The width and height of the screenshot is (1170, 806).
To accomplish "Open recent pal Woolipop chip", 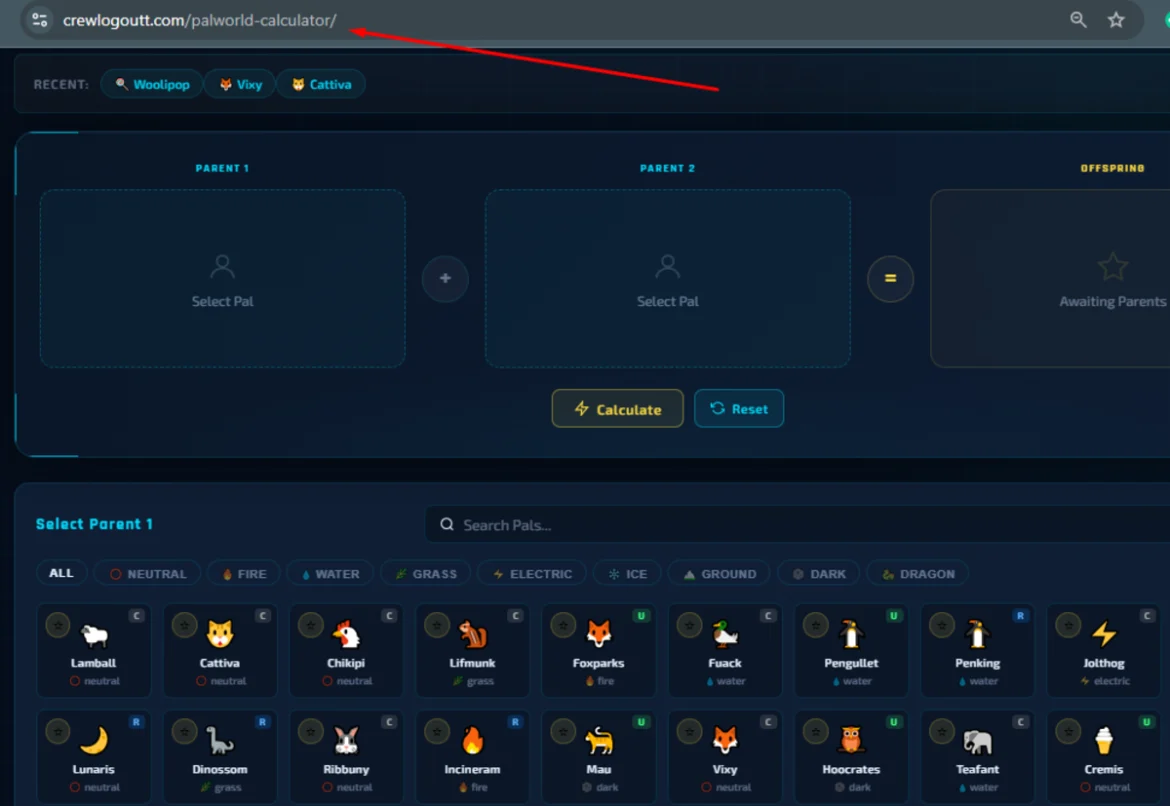I will pos(152,84).
